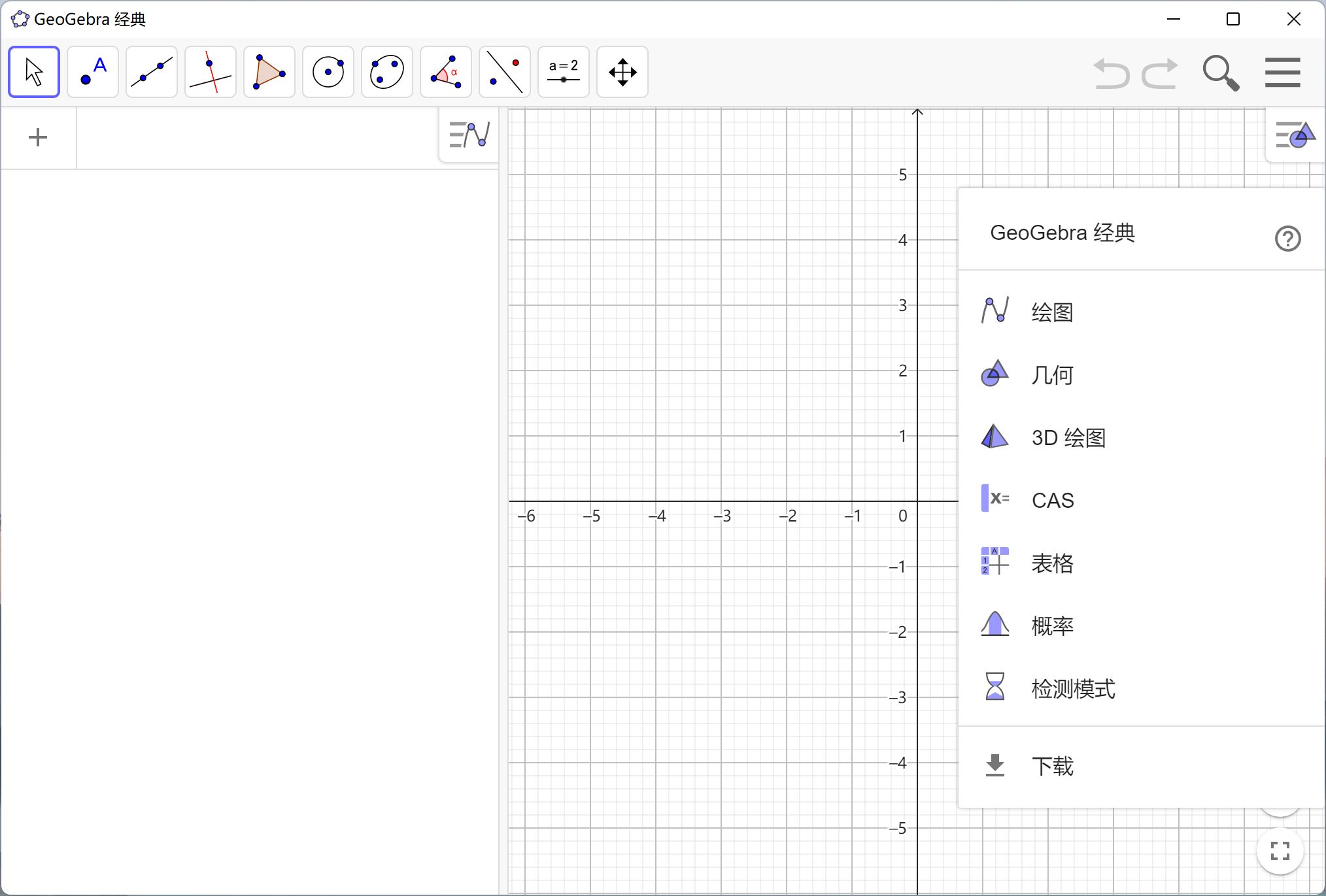
Task: Select the Polygon tool
Action: [x=269, y=72]
